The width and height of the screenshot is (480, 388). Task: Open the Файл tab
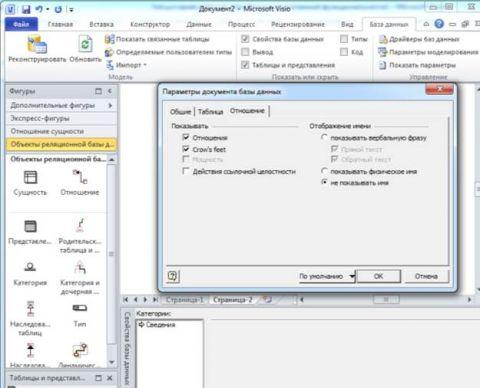pyautogui.click(x=21, y=24)
